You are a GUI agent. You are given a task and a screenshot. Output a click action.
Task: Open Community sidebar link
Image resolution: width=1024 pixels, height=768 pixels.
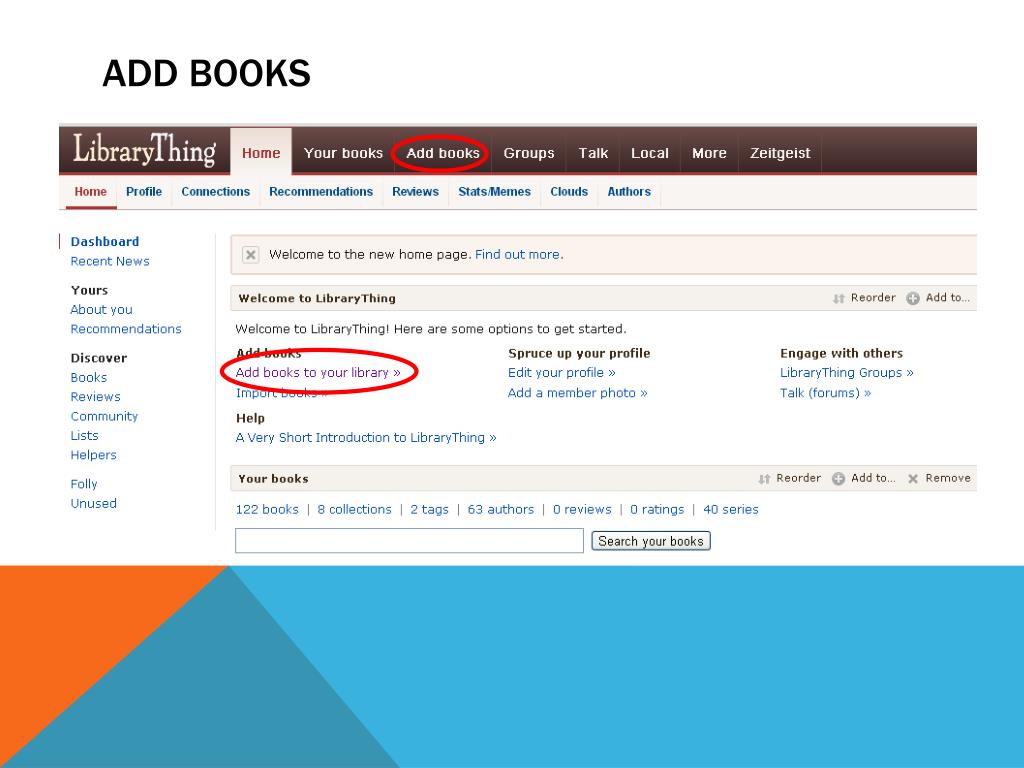point(104,416)
